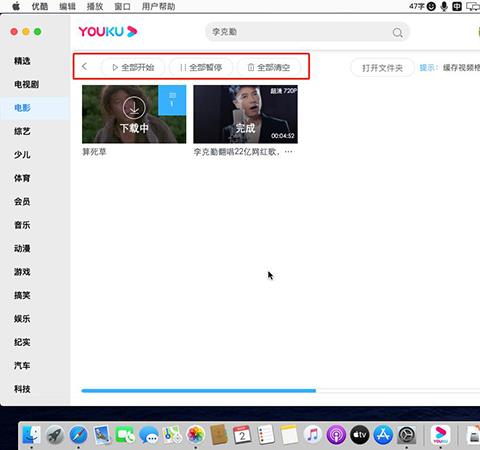This screenshot has height=450, width=480.
Task: Click the microphone icon in menu bar
Action: (444, 6)
